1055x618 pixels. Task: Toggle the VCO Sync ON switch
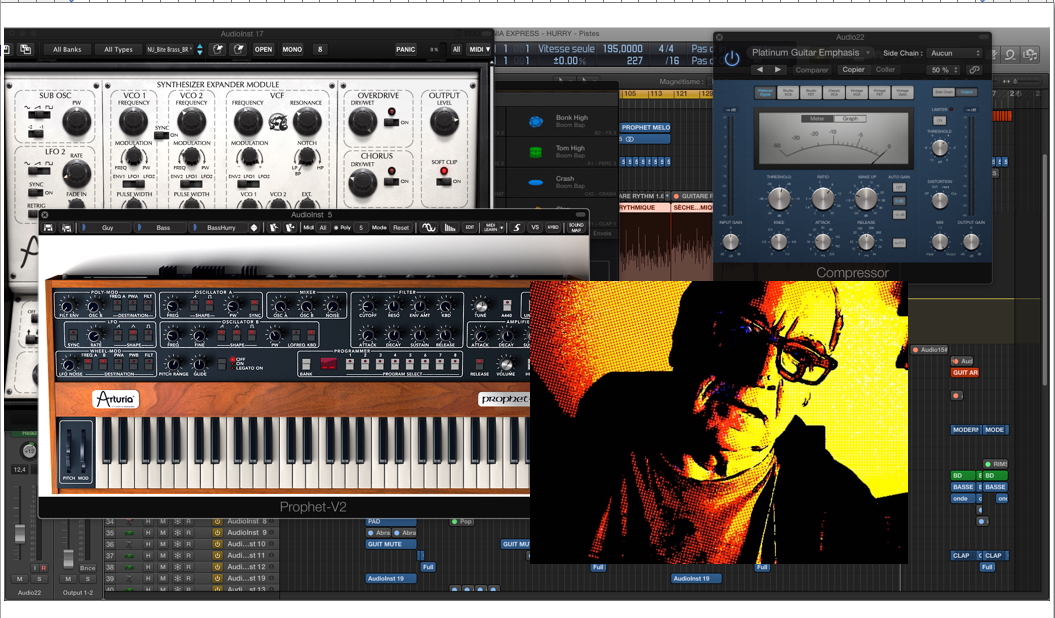point(160,135)
